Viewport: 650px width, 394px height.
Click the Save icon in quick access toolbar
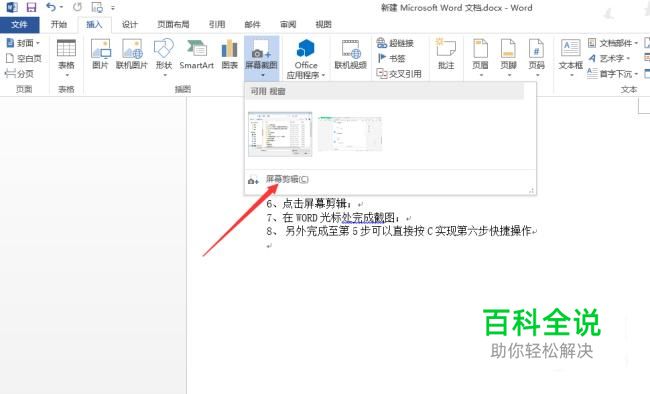[31, 7]
